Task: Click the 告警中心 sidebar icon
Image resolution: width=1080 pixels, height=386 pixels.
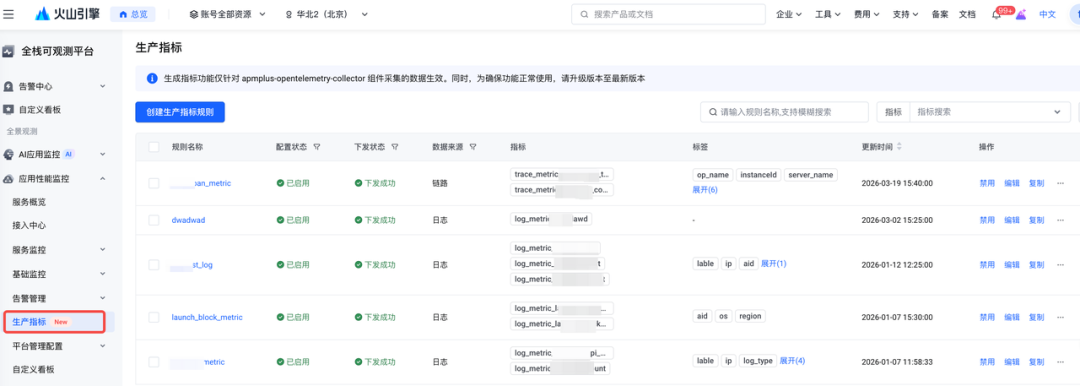Action: [9, 87]
